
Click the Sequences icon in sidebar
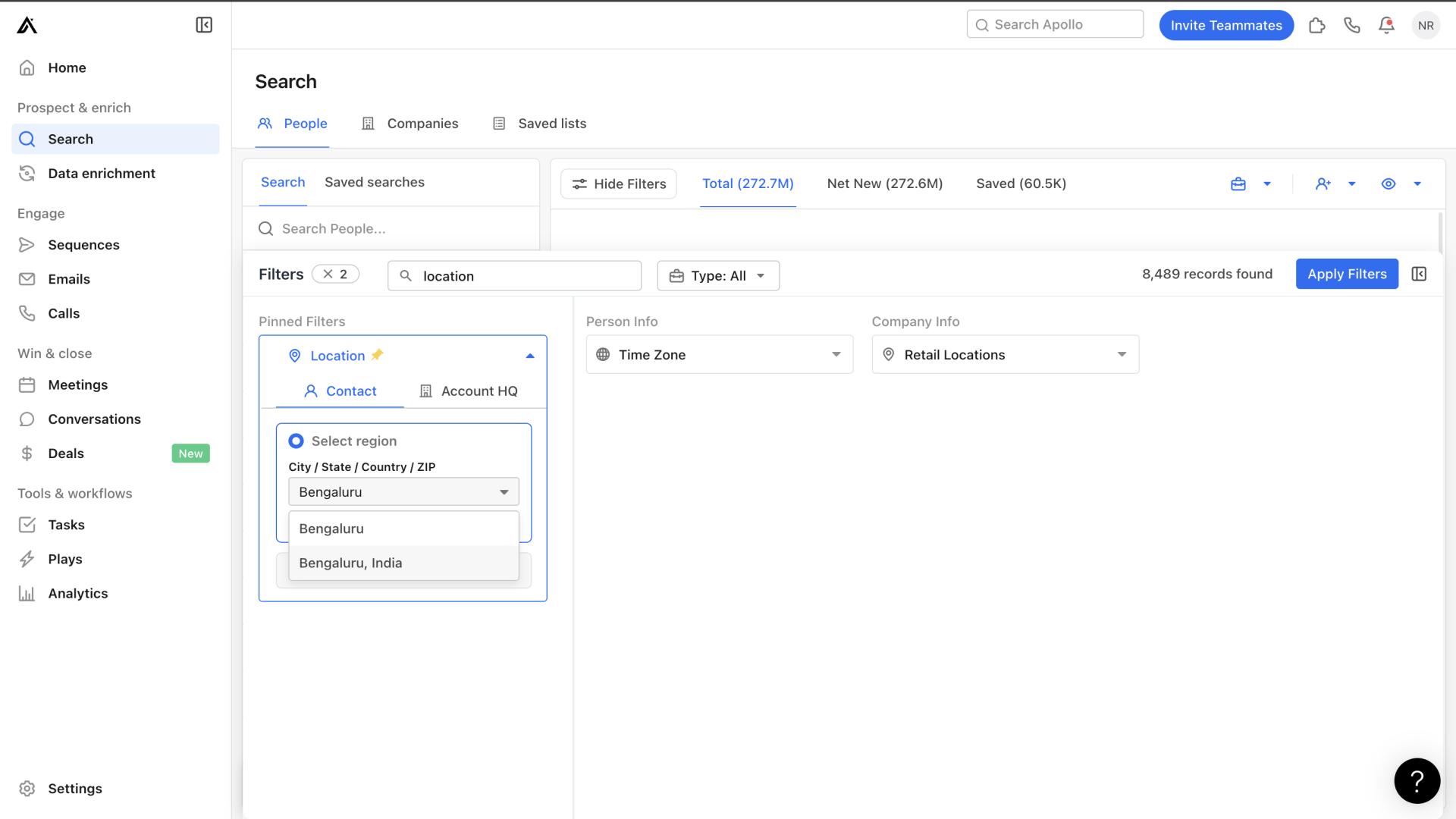(27, 244)
